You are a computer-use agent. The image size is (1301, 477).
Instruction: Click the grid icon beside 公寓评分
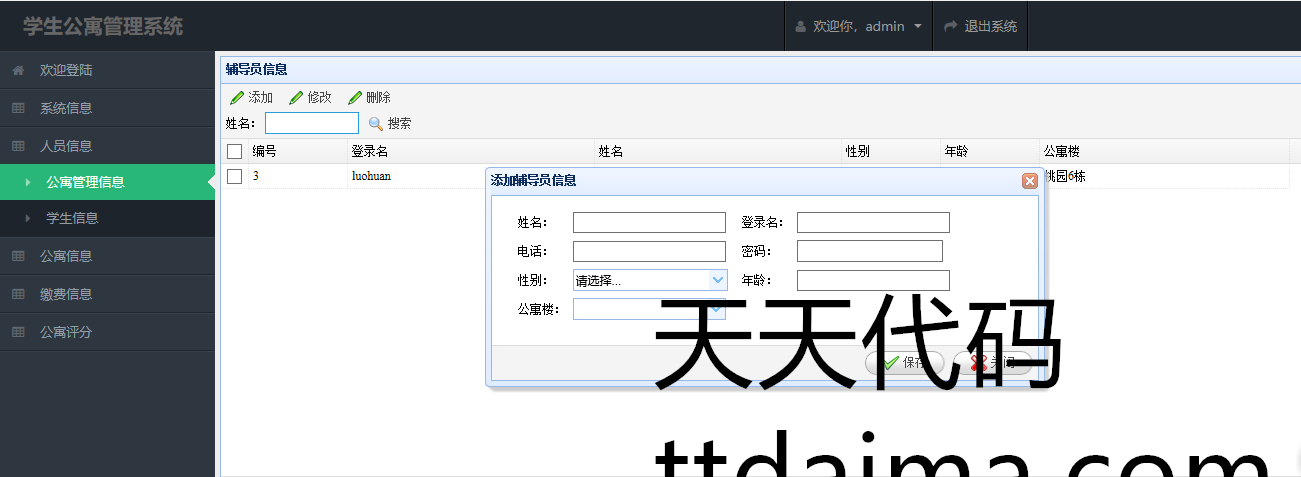18,332
